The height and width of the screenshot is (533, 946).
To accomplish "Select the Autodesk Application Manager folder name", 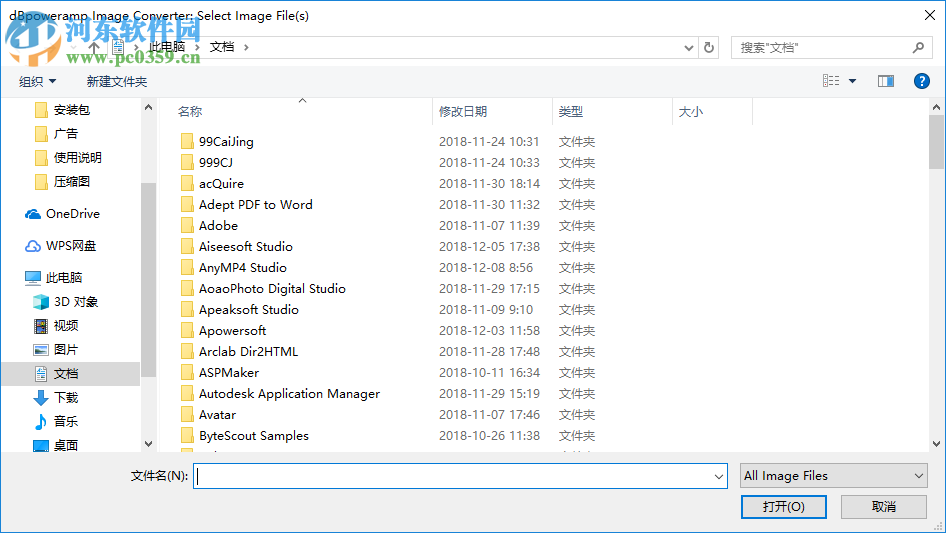I will pos(290,394).
